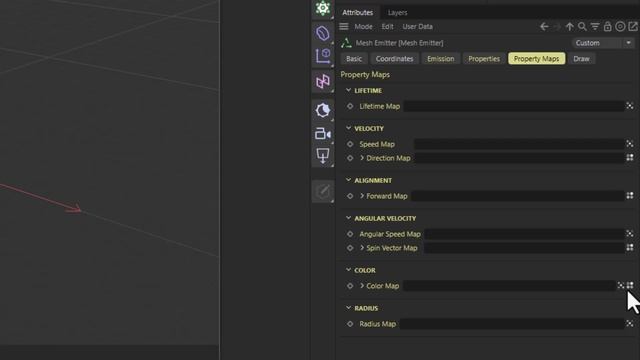Expand the Spin Vector Map sub-options

[x=362, y=248]
